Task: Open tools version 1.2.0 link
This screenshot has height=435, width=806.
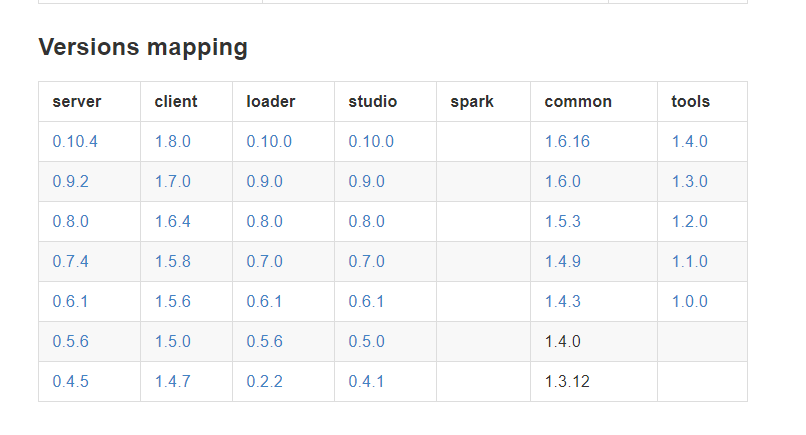Action: (x=690, y=222)
